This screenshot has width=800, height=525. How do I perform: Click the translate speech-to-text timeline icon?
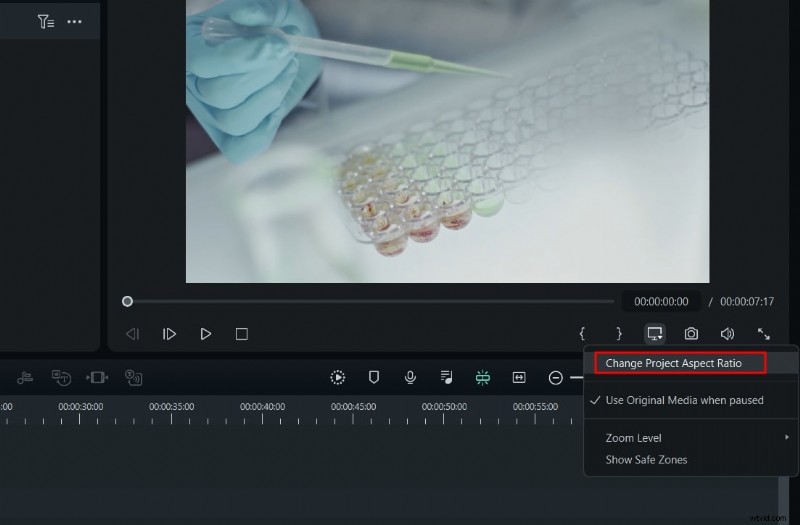click(134, 378)
